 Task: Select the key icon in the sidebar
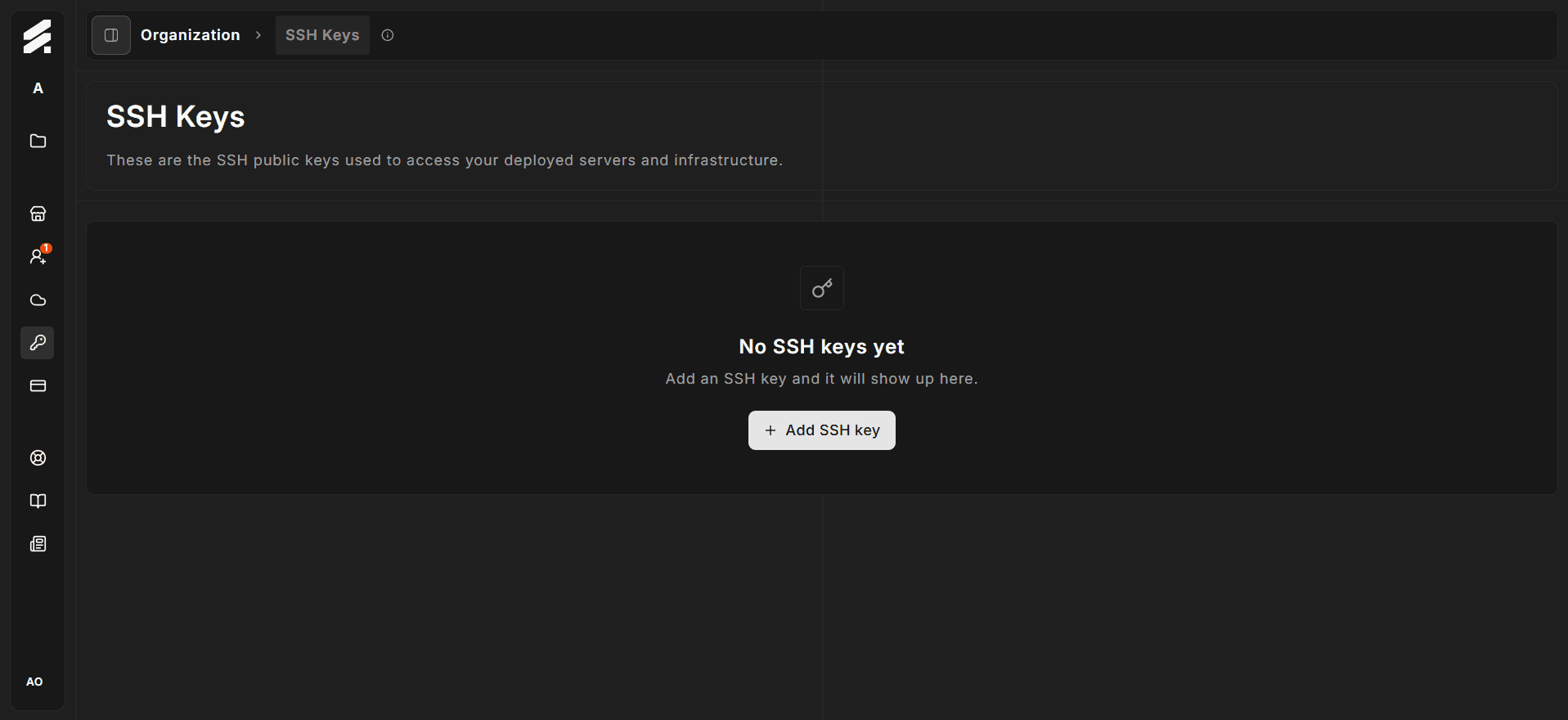(x=38, y=343)
